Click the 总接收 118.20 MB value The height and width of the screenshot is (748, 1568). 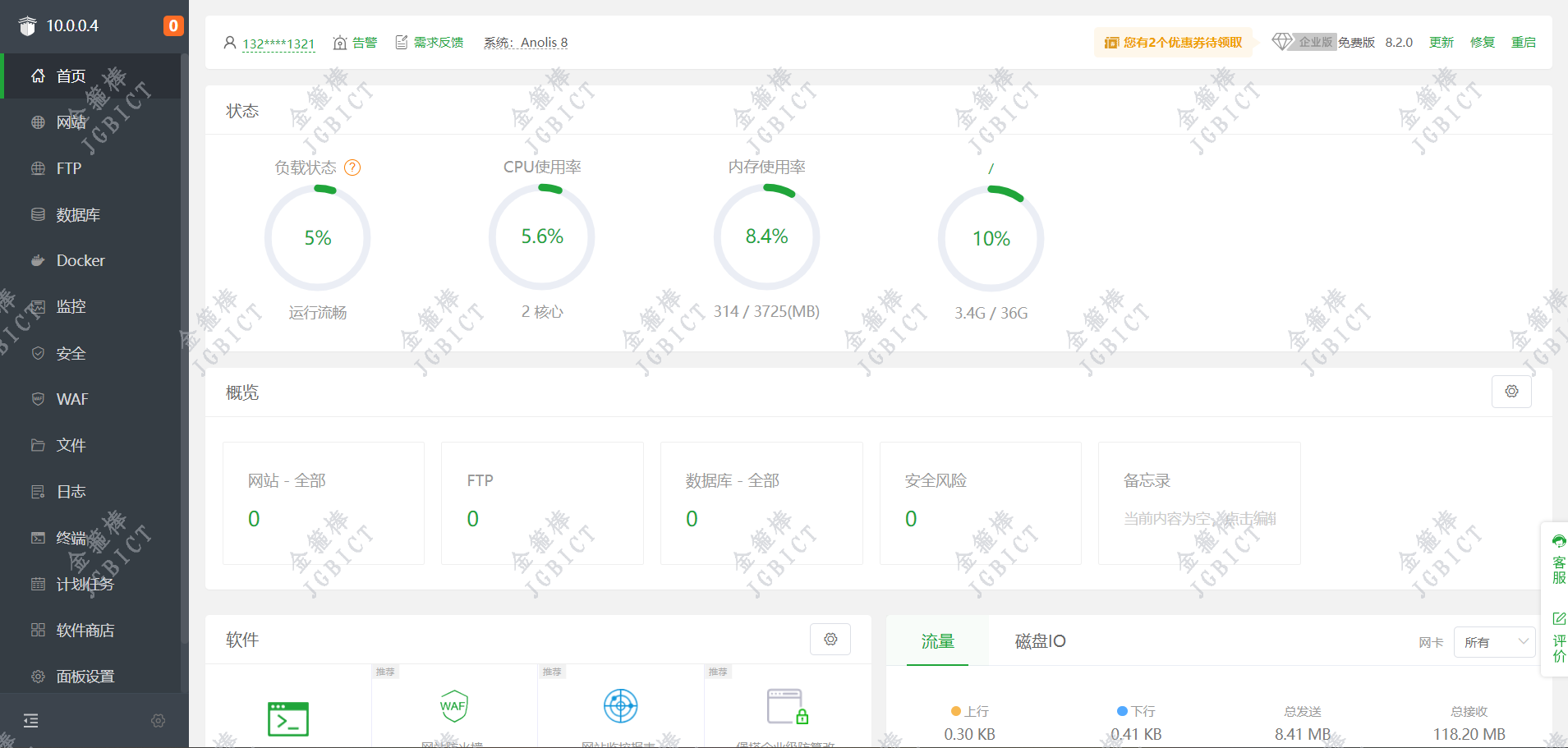1469,734
